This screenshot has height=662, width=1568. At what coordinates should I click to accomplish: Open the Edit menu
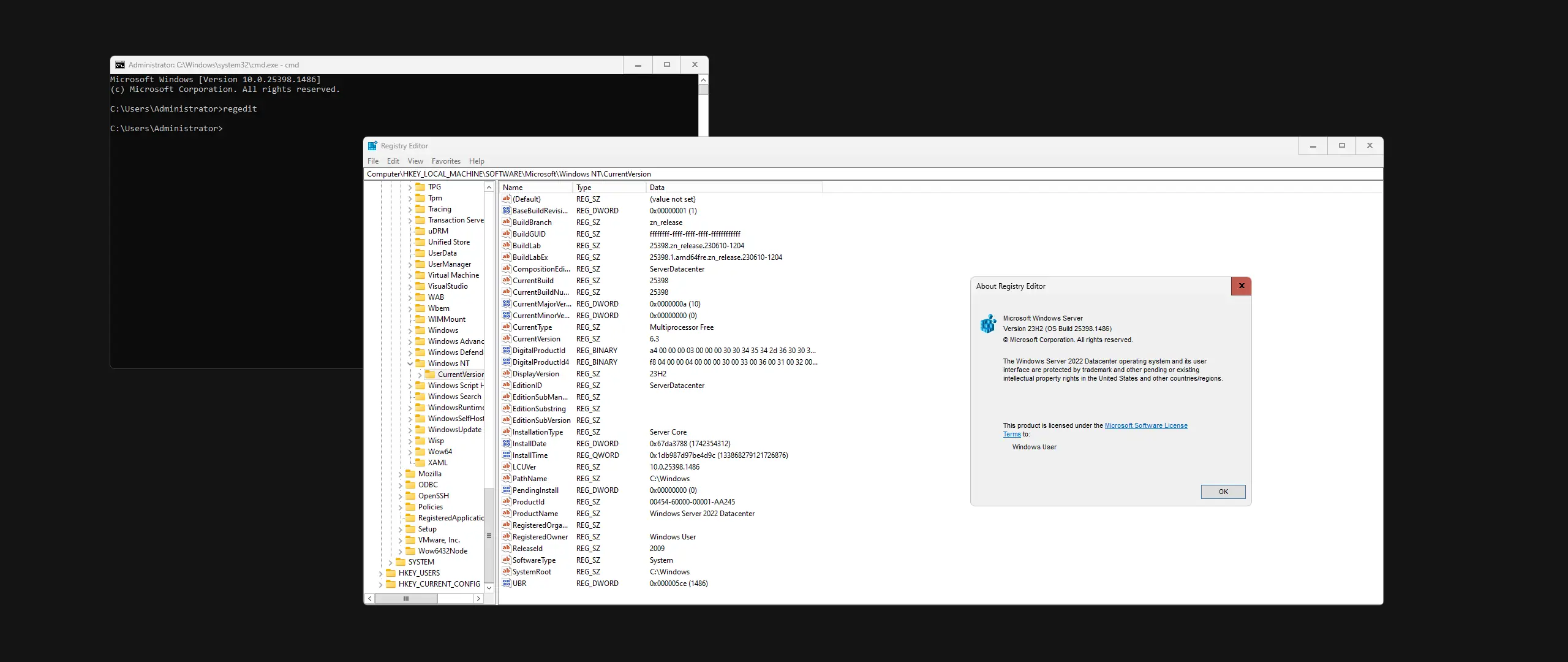click(393, 161)
